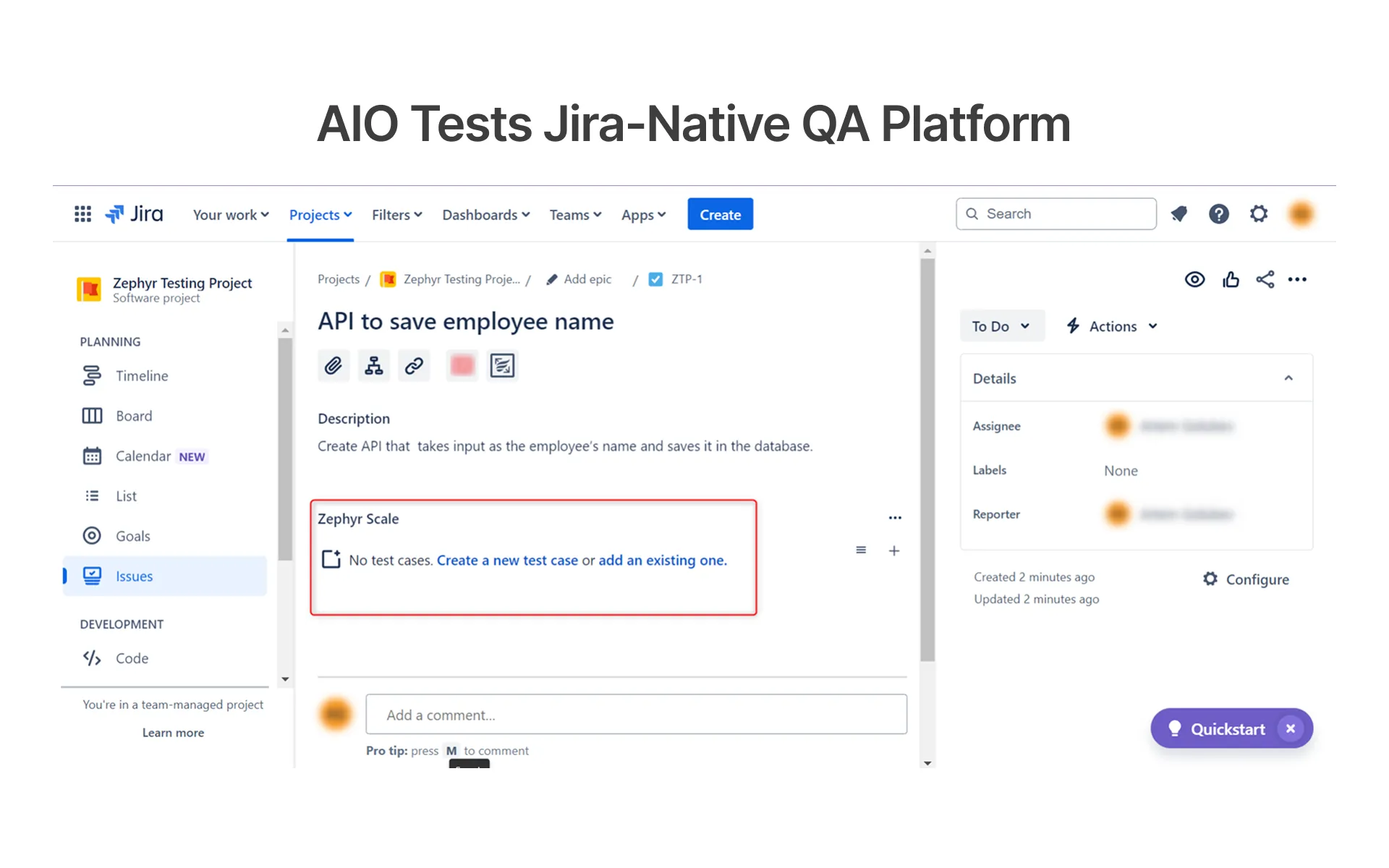Image resolution: width=1389 pixels, height=868 pixels.
Task: Open the To Do status dropdown
Action: 1002,326
